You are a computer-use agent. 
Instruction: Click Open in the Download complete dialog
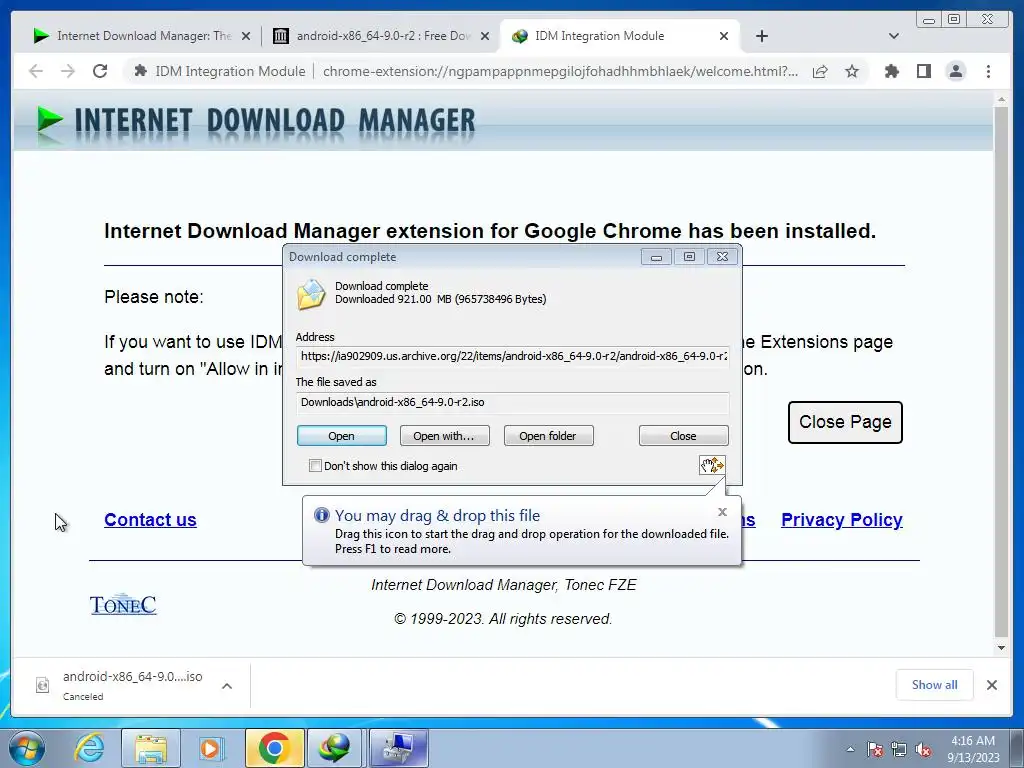click(342, 436)
